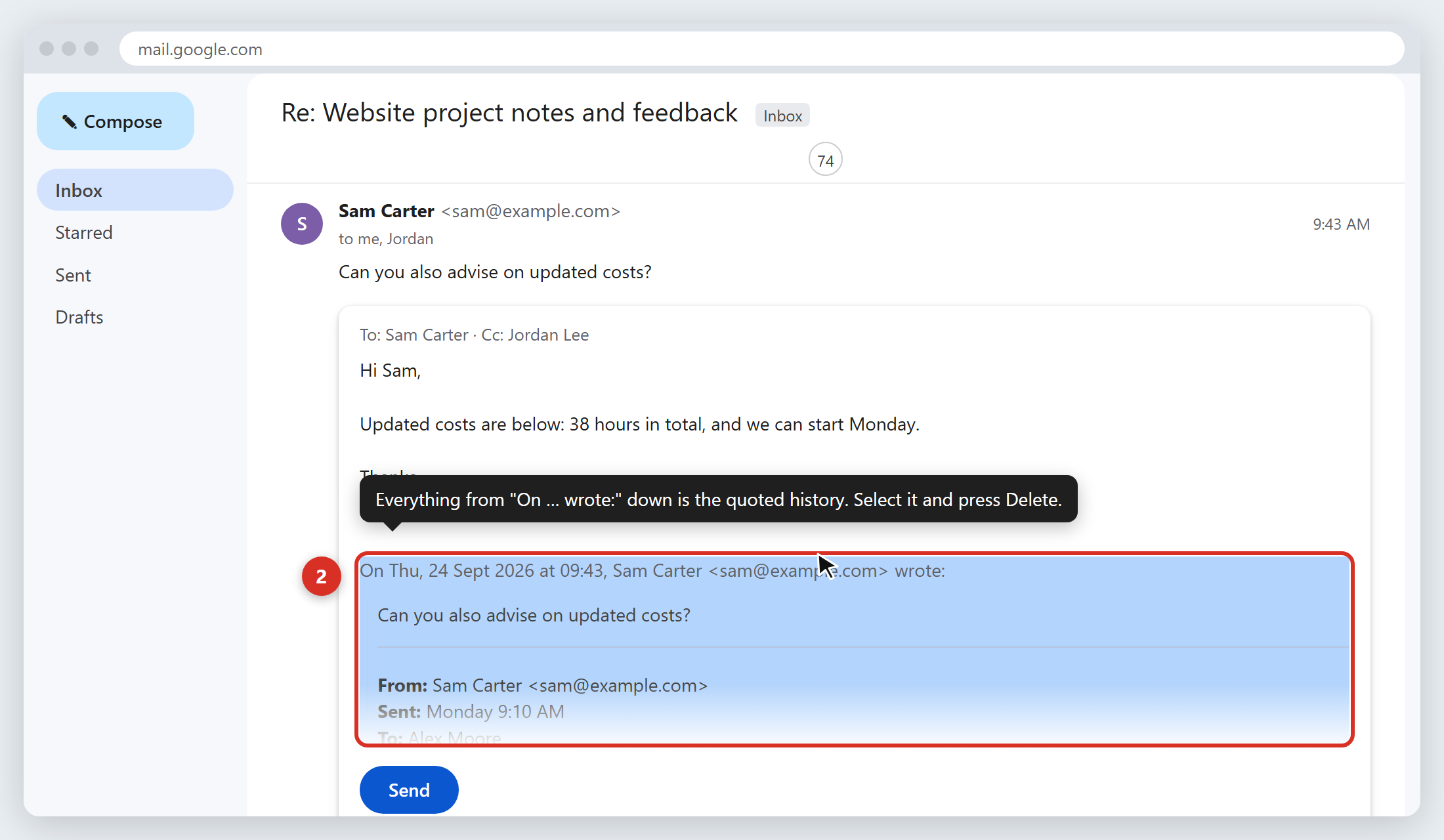Click the "On Thu, 24 Sept 2026" quoted header
The height and width of the screenshot is (840, 1444).
click(652, 571)
